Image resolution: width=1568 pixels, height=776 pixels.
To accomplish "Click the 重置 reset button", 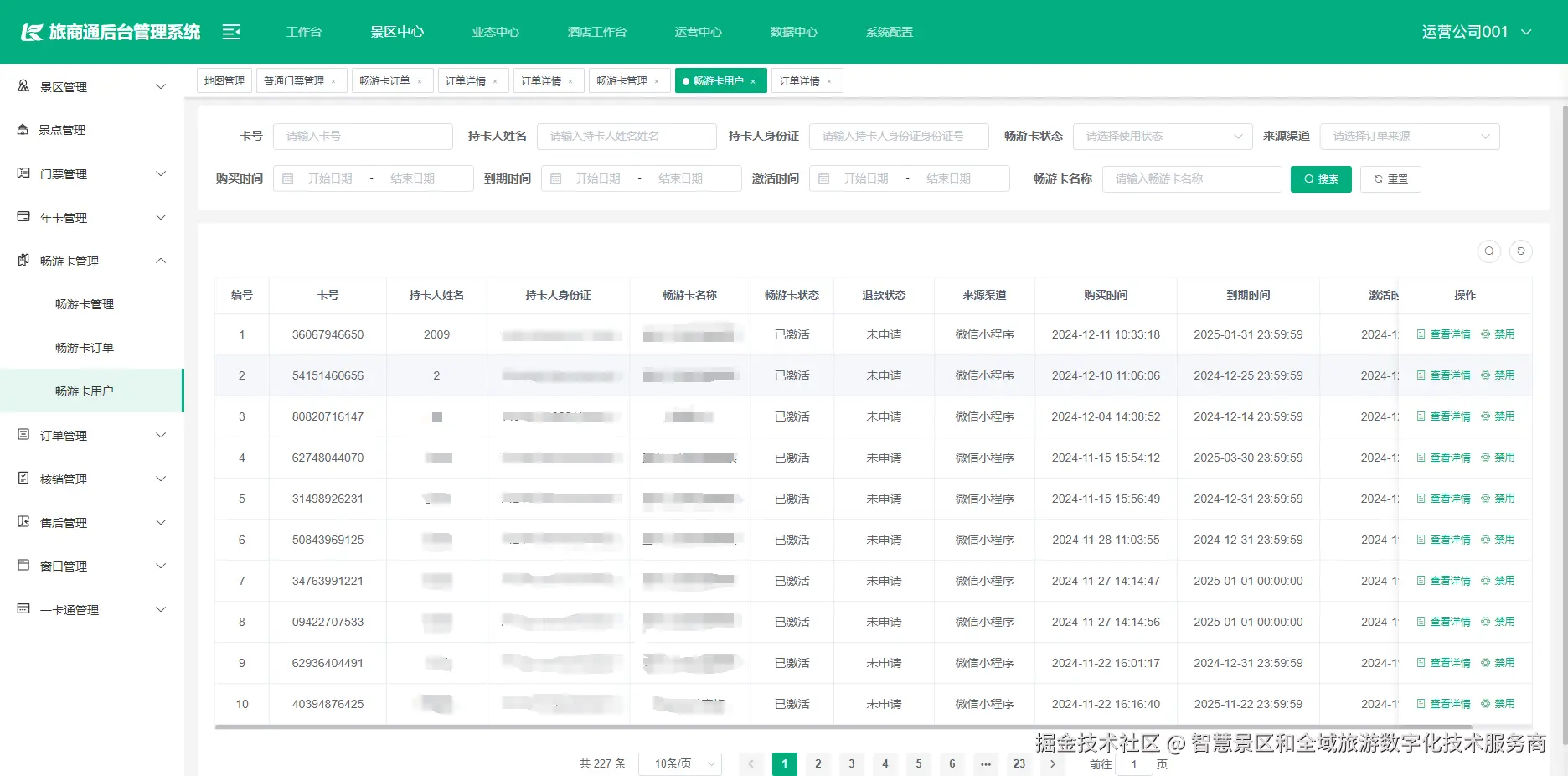I will pos(1390,178).
